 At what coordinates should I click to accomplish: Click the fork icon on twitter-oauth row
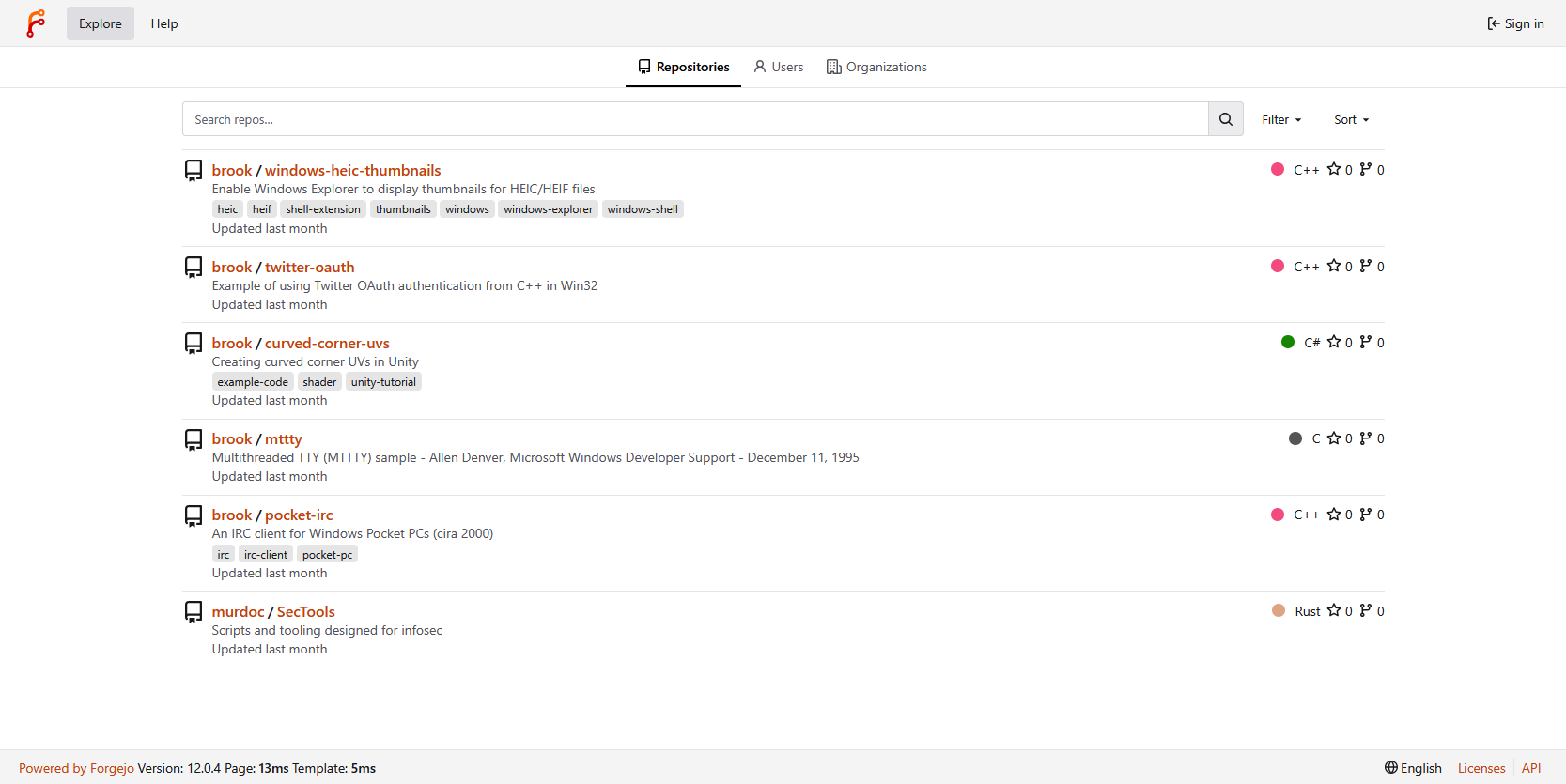point(1365,266)
